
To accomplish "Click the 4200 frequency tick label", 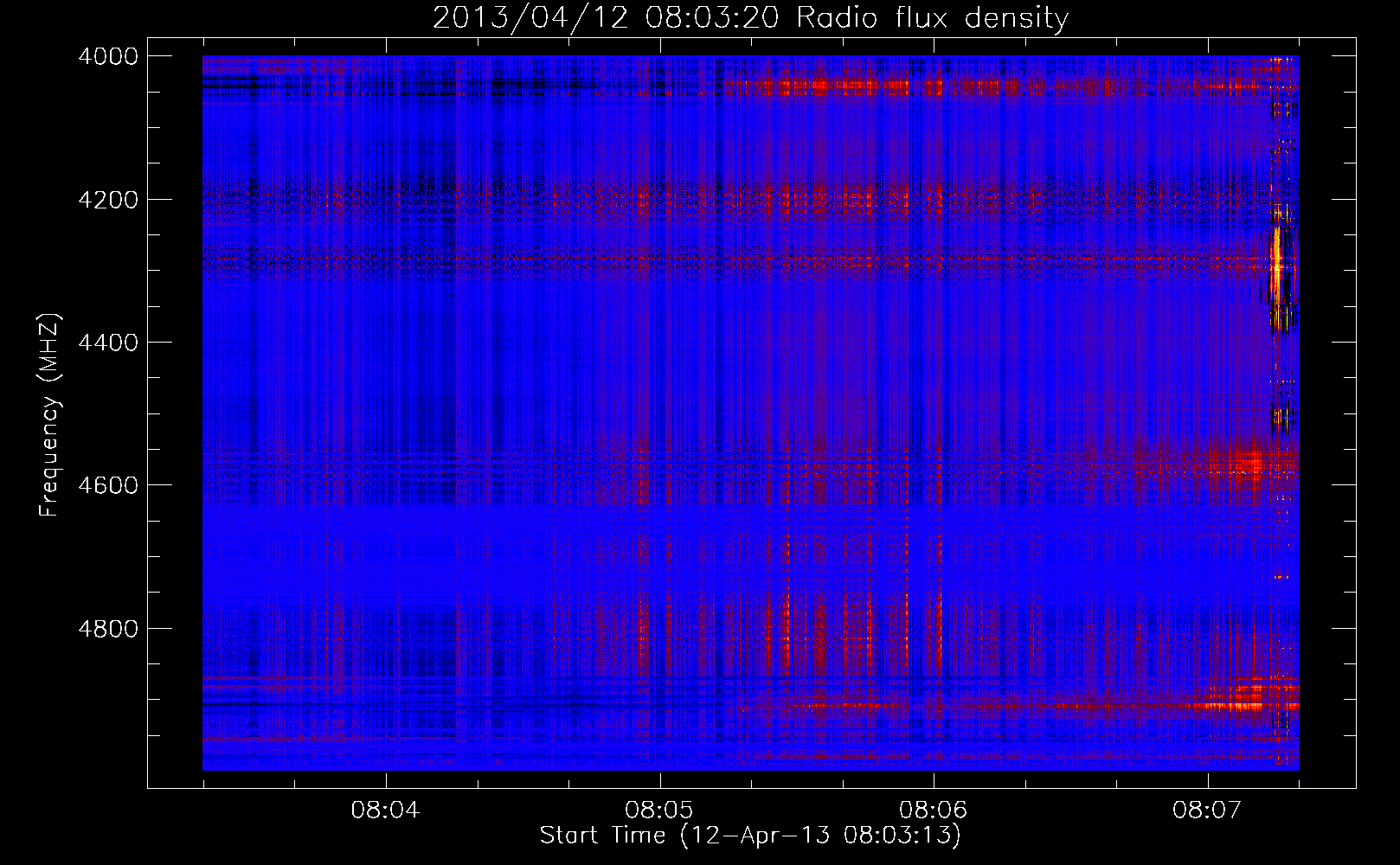I will (x=108, y=200).
